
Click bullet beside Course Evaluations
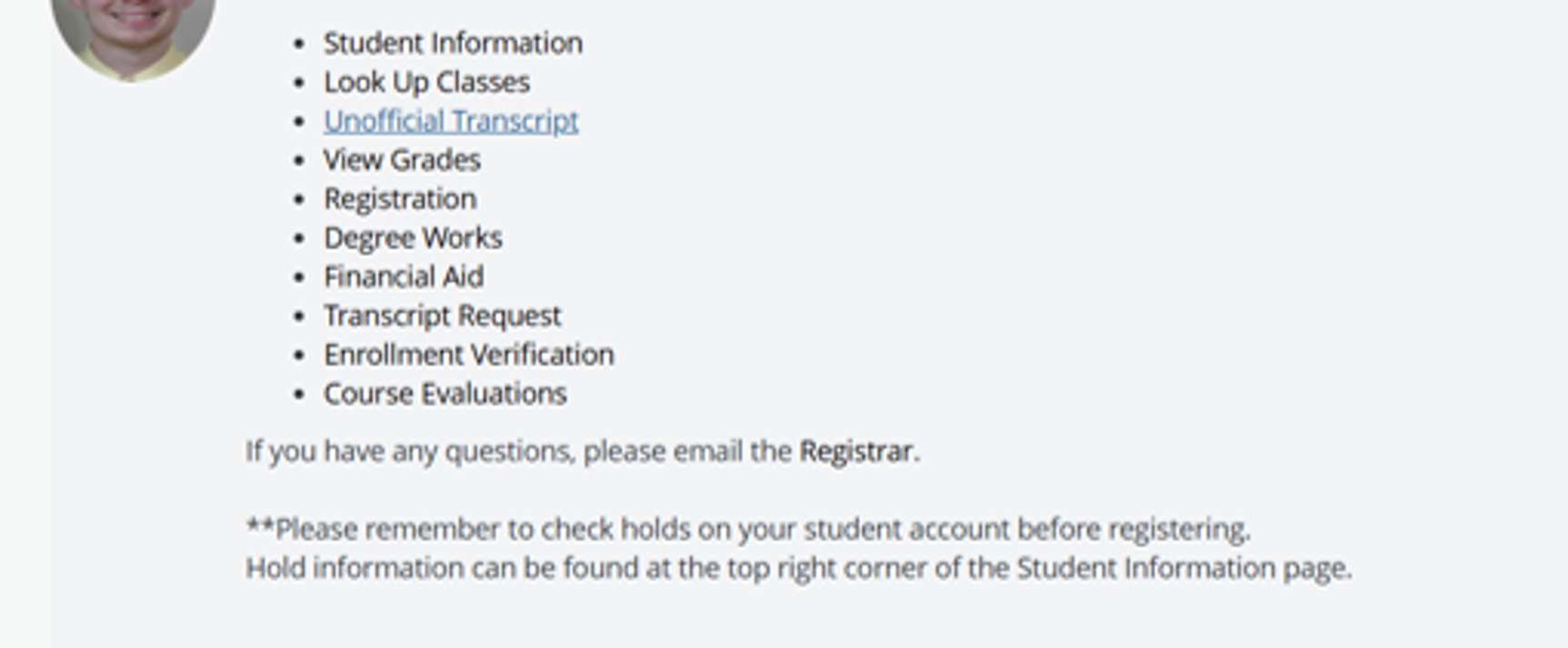tap(299, 394)
